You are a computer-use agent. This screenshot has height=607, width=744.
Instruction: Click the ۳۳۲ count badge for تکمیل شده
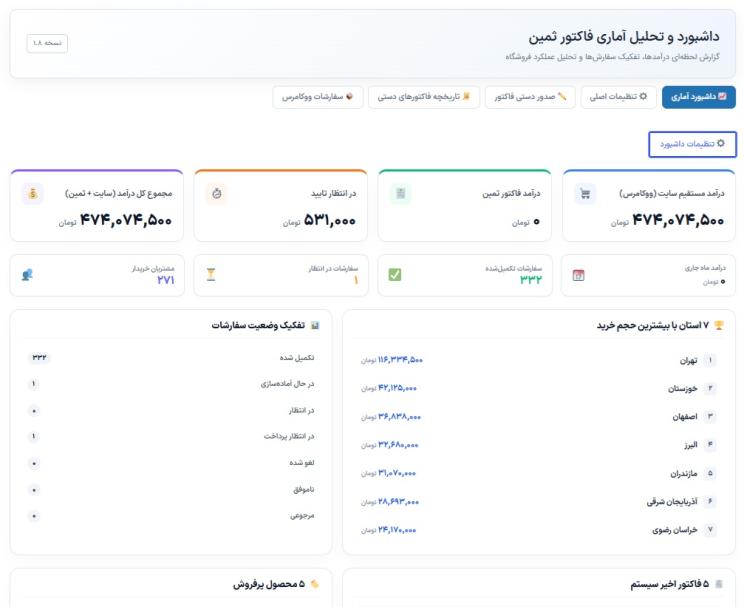point(39,357)
